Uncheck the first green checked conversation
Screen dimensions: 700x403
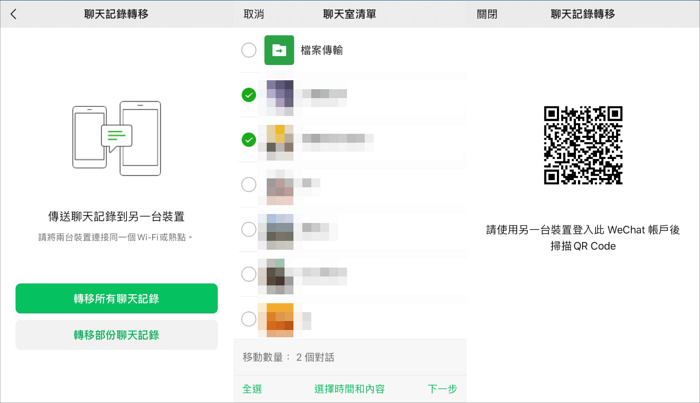pyautogui.click(x=249, y=95)
